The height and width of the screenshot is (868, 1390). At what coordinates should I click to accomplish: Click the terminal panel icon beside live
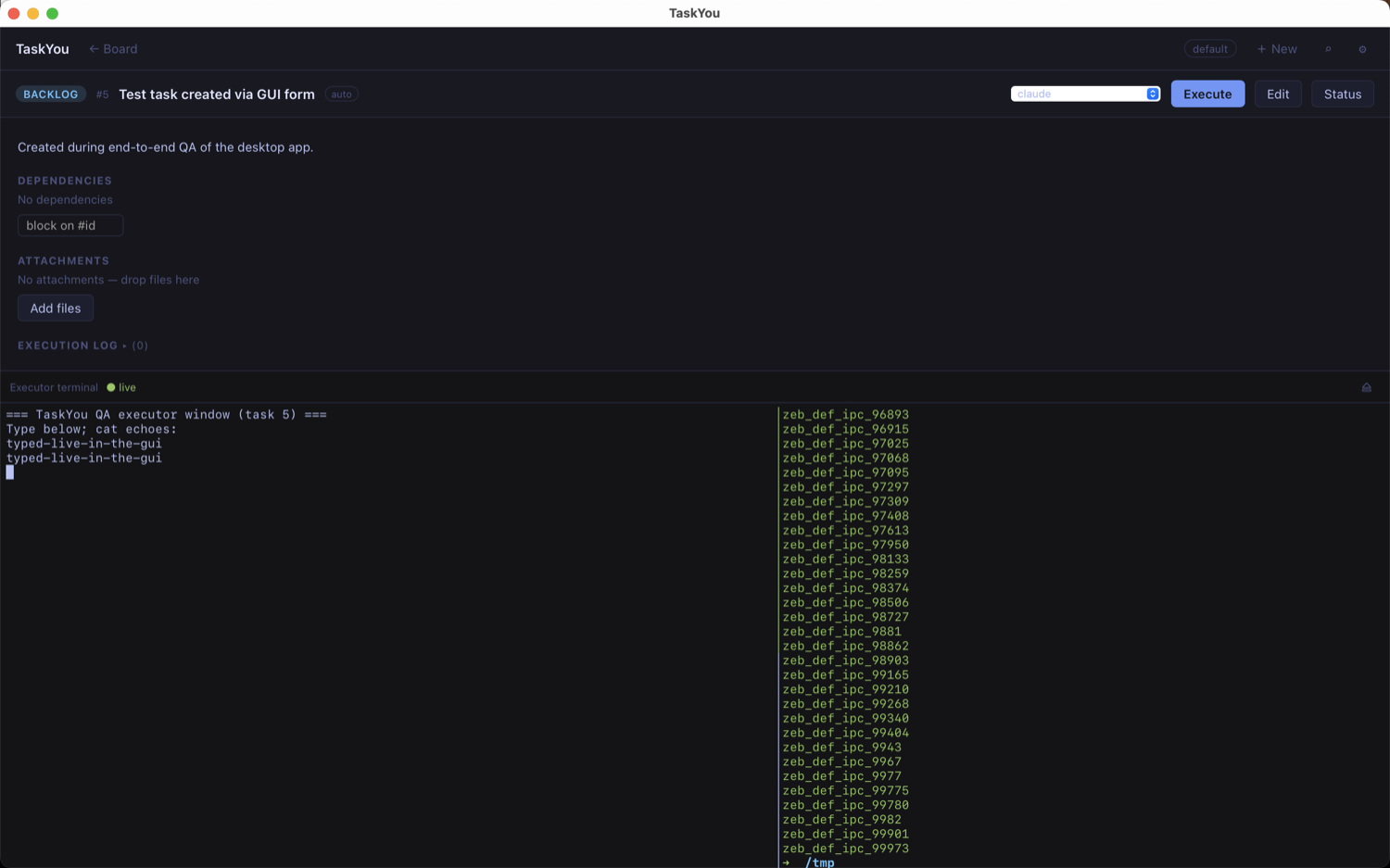pos(1366,387)
